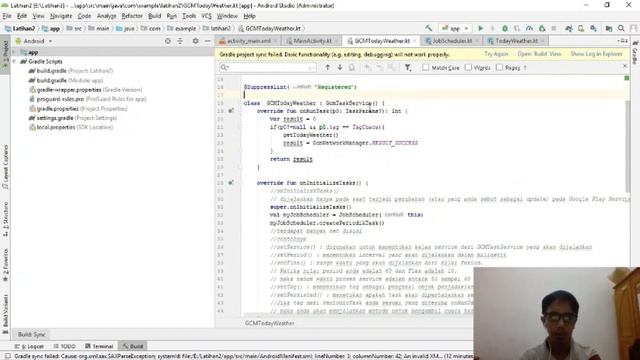The image size is (640, 360).
Task: Open the Navigate menu
Action: point(61,16)
